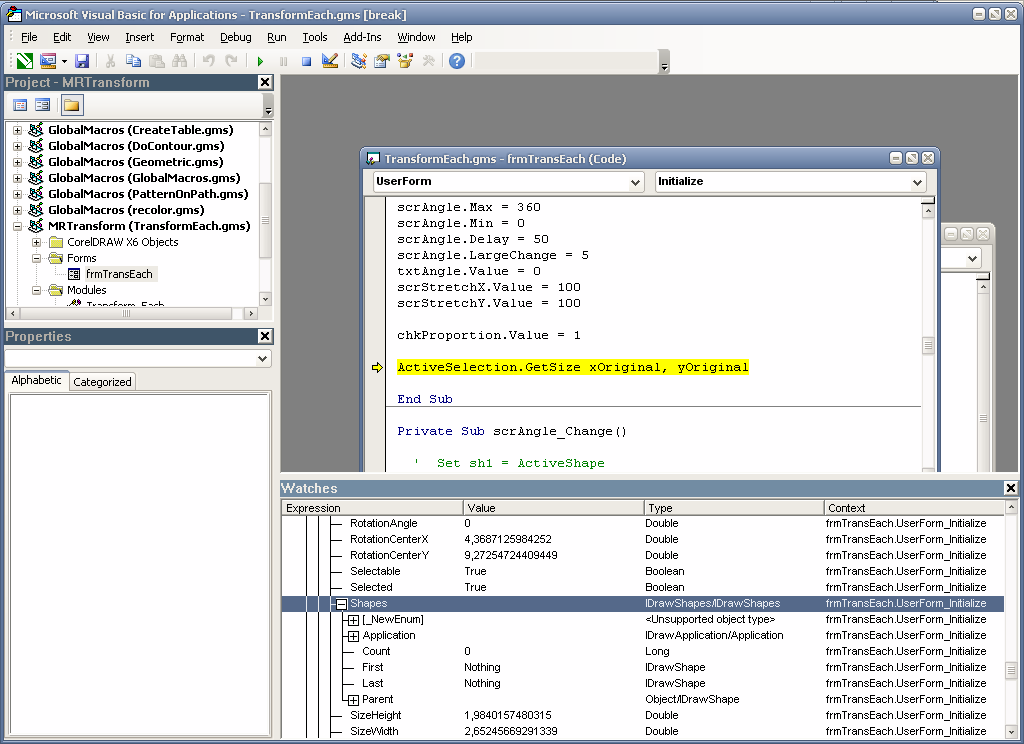Collapse the Shapes node in Watches
The width and height of the screenshot is (1024, 744).
point(341,604)
